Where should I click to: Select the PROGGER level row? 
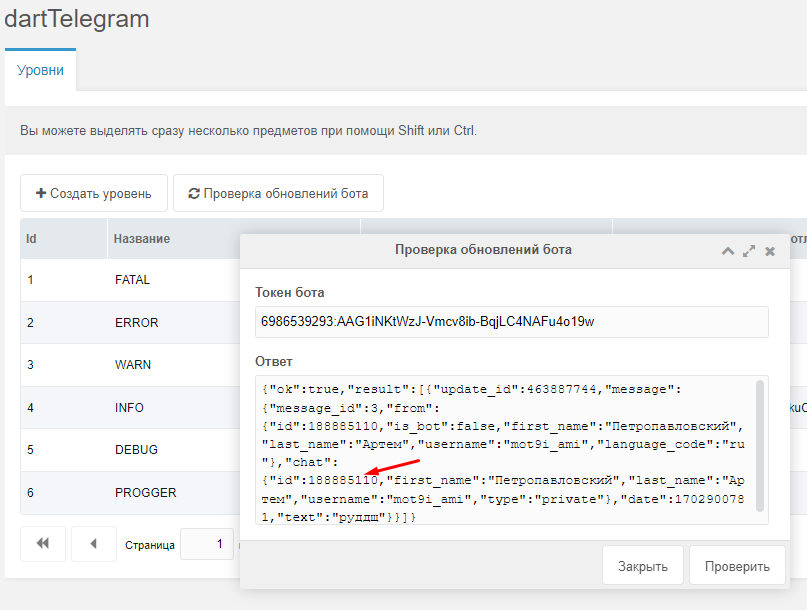click(131, 493)
